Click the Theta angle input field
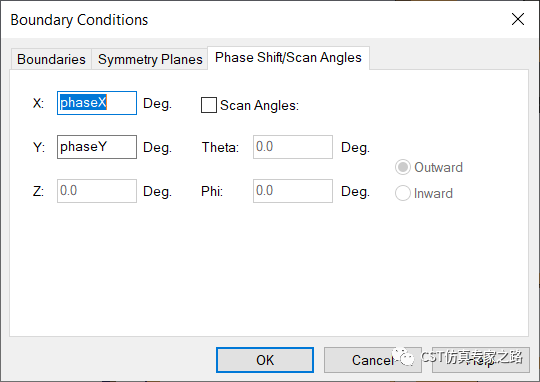The image size is (540, 382). pos(293,147)
